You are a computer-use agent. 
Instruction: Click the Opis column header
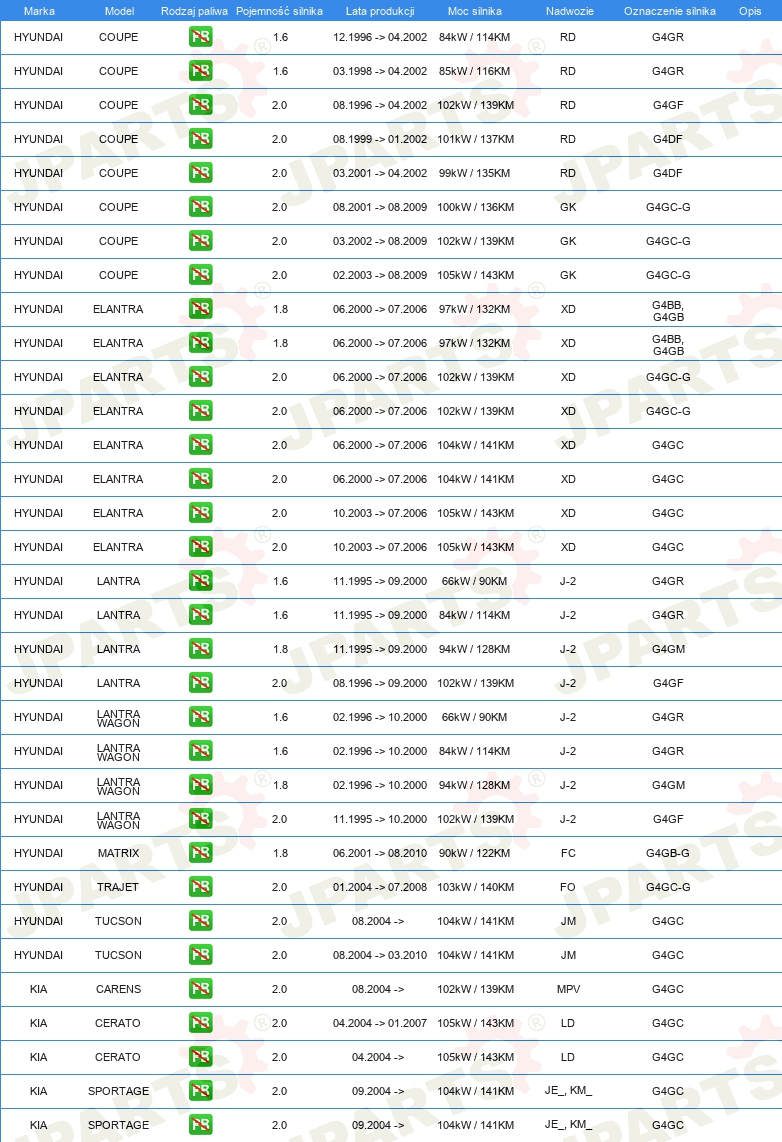(750, 11)
